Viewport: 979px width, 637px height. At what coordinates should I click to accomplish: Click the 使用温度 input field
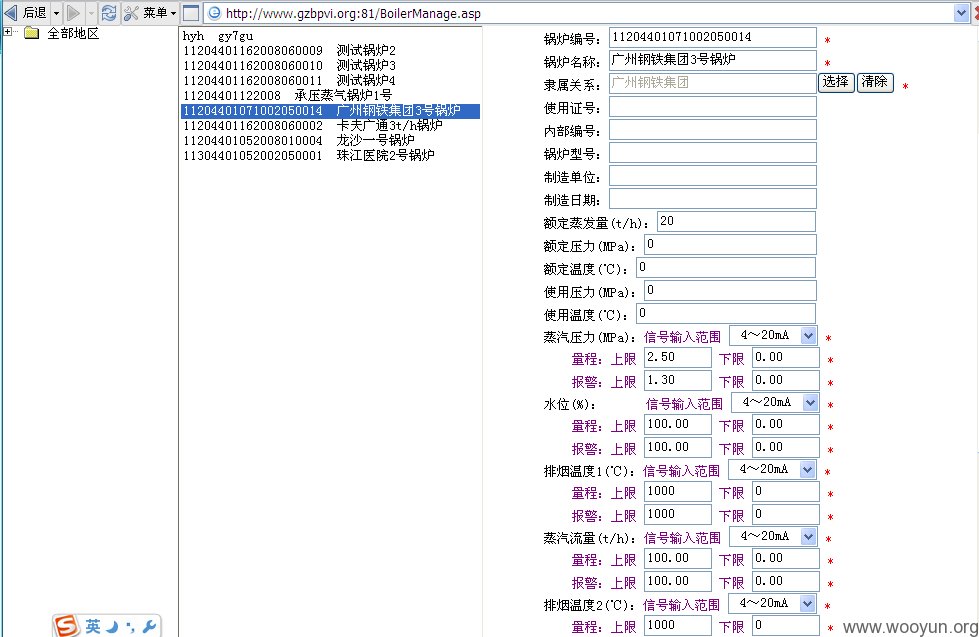click(x=726, y=314)
